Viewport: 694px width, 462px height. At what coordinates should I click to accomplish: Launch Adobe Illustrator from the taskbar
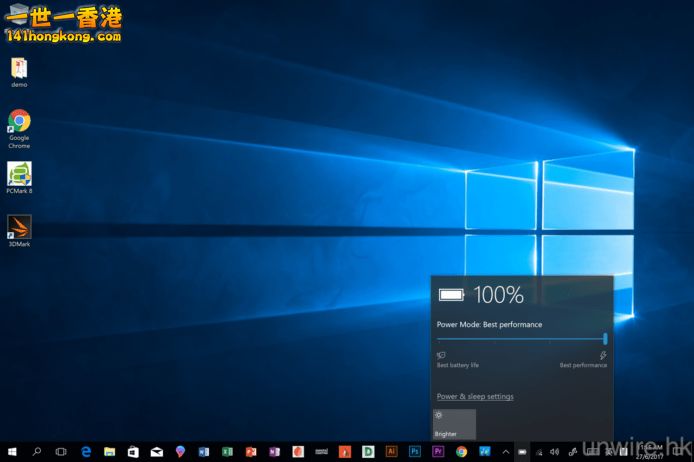[x=391, y=451]
